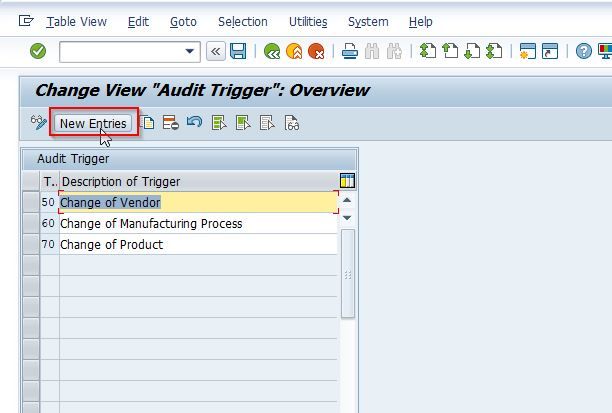Screen dimensions: 612x413
Task: Select the row selector for Change of Vendor
Action: point(31,202)
